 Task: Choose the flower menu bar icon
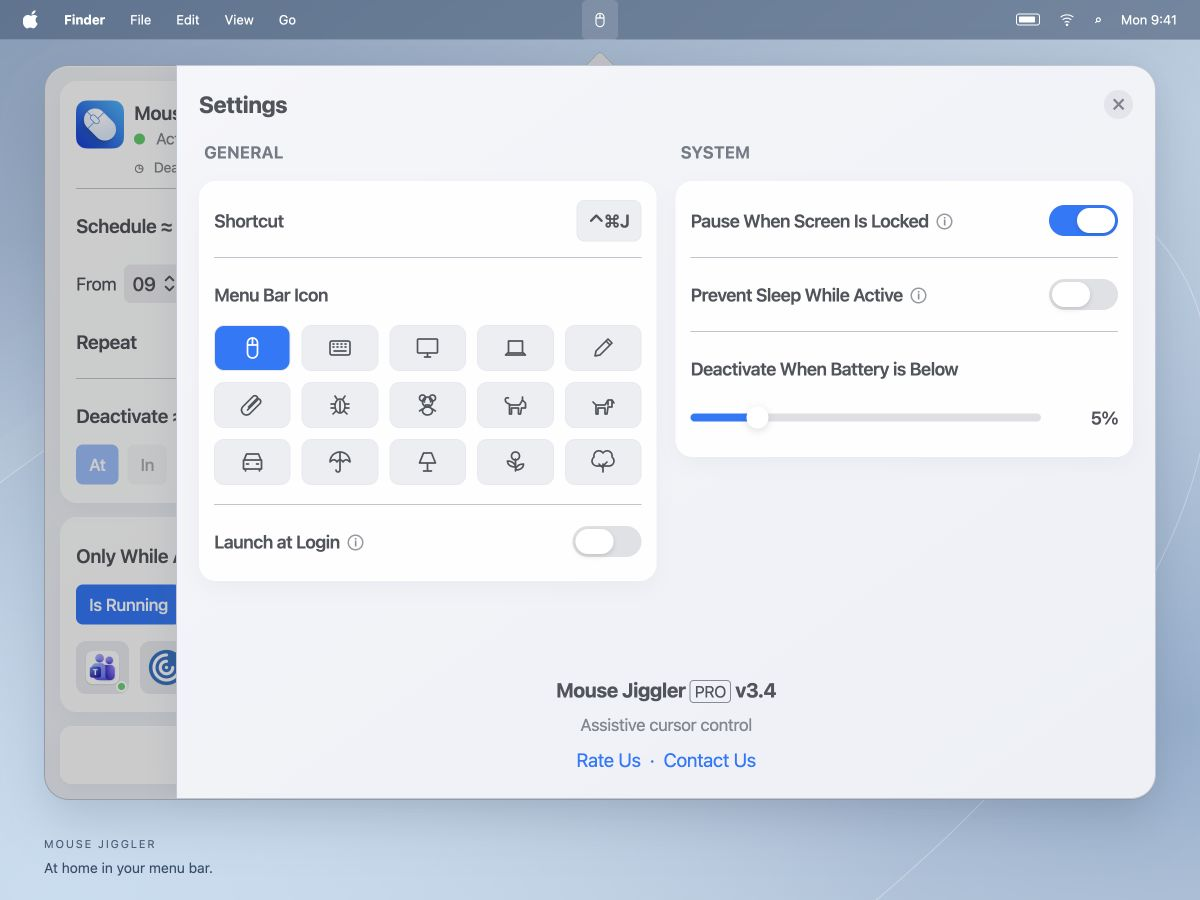point(515,462)
